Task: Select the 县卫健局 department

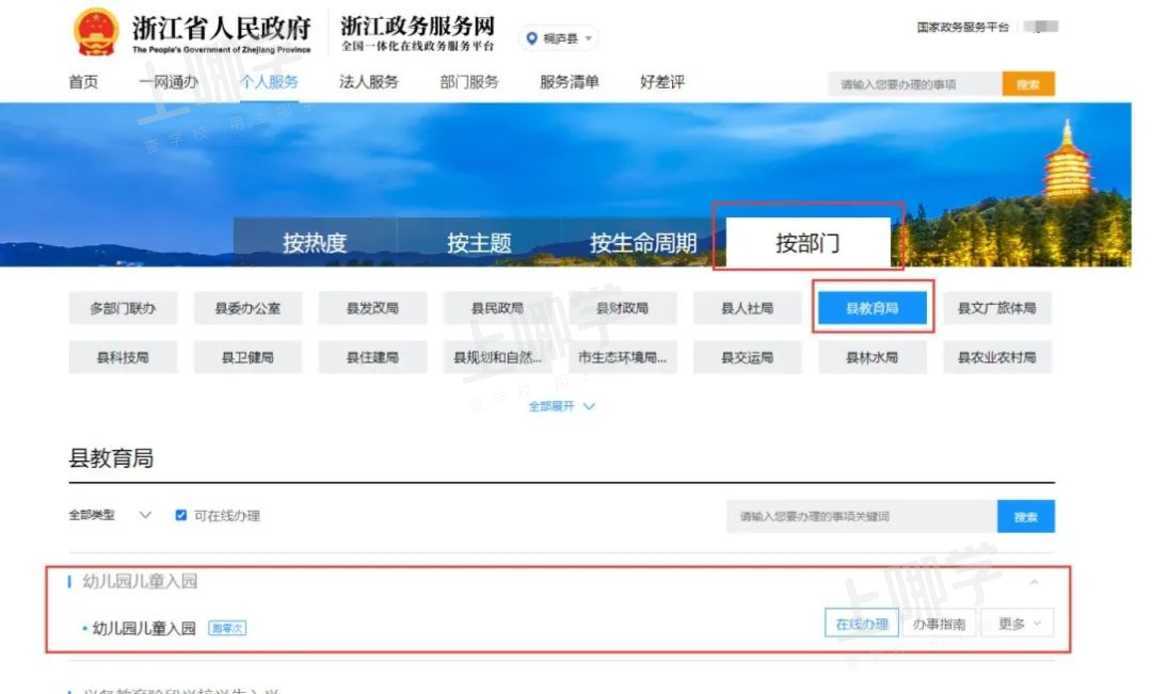Action: tap(247, 356)
